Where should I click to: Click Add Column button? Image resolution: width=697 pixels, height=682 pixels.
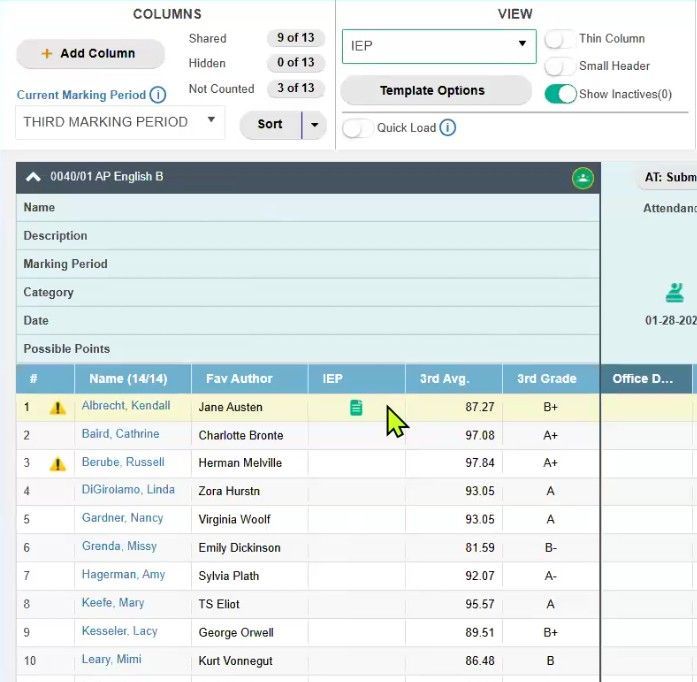90,53
